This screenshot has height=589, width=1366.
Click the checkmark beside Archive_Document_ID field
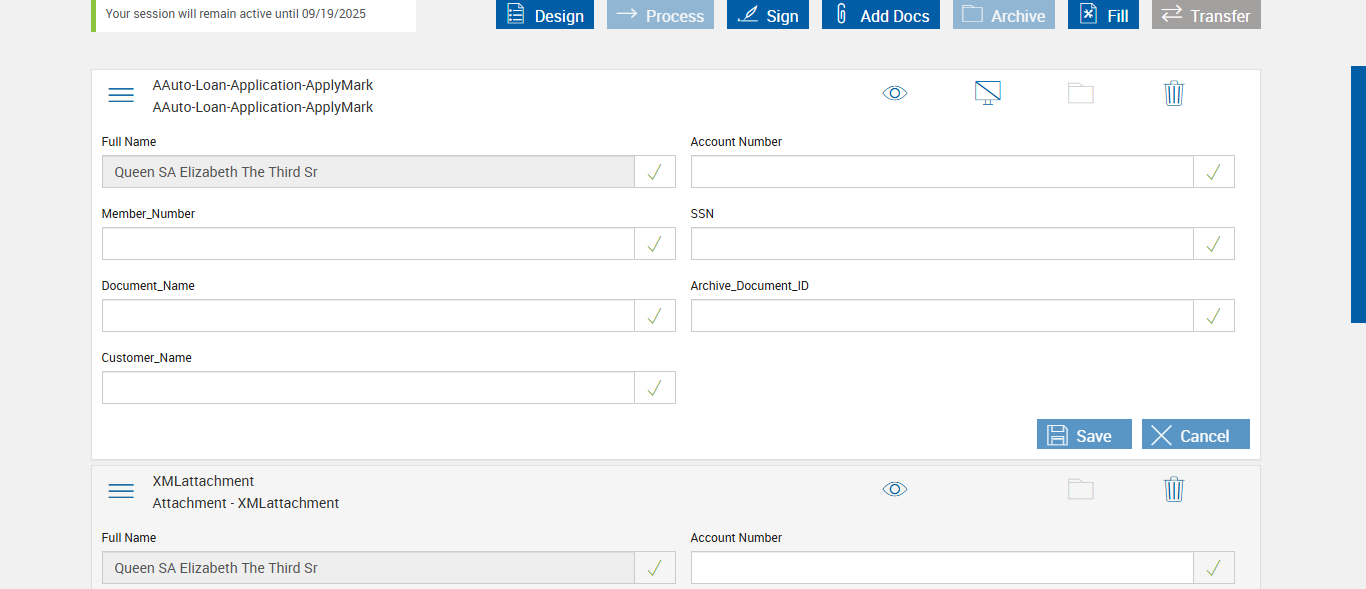tap(1213, 316)
